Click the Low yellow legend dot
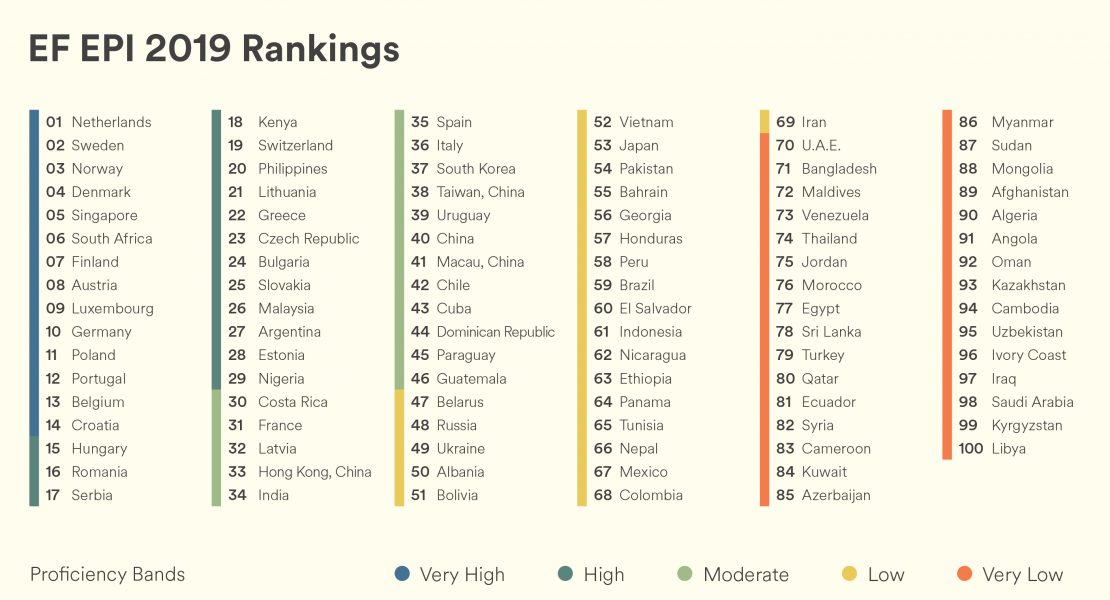Viewport: 1110px width, 600px height. pyautogui.click(x=849, y=574)
